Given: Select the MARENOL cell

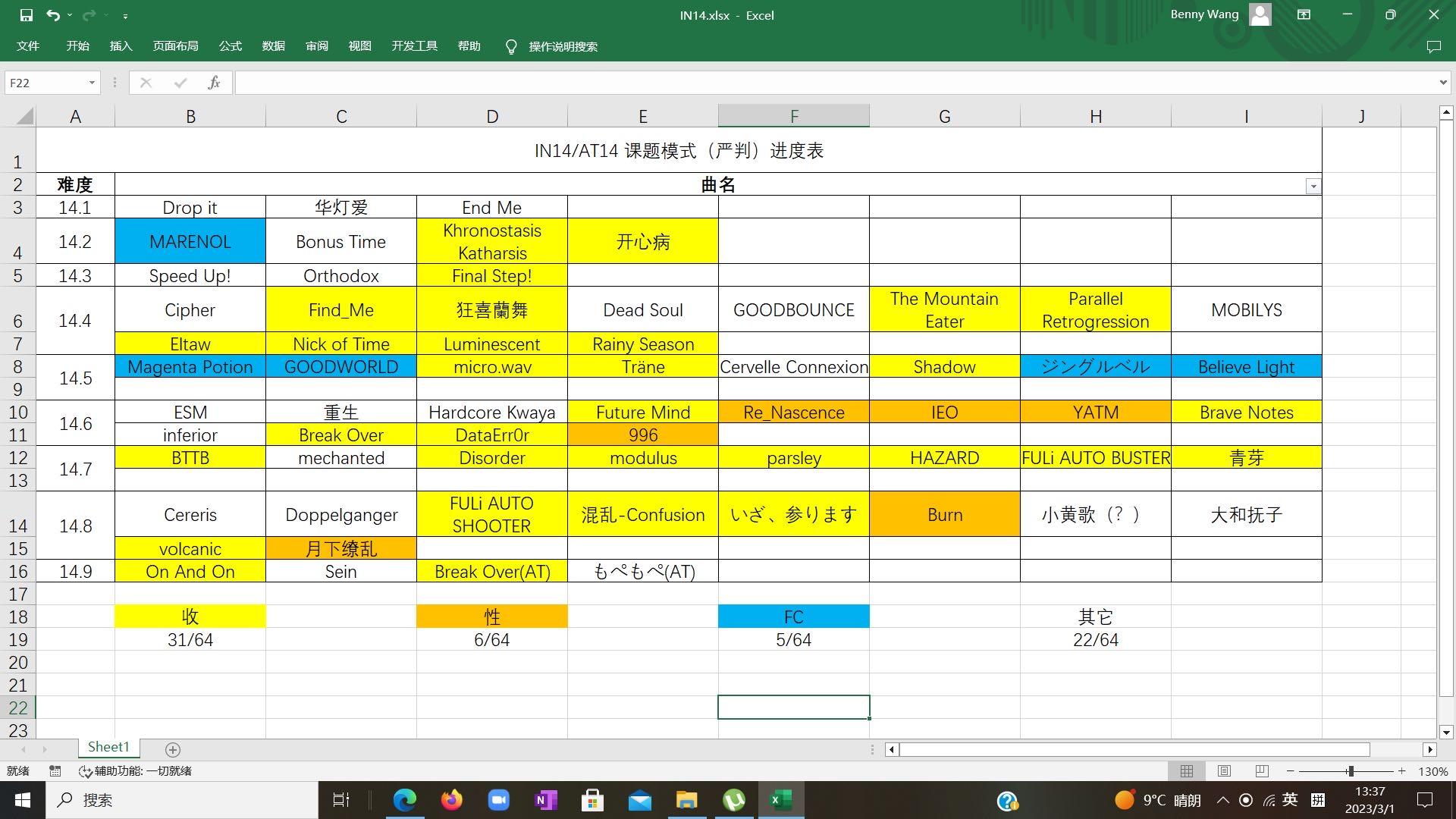Looking at the screenshot, I should (190, 241).
